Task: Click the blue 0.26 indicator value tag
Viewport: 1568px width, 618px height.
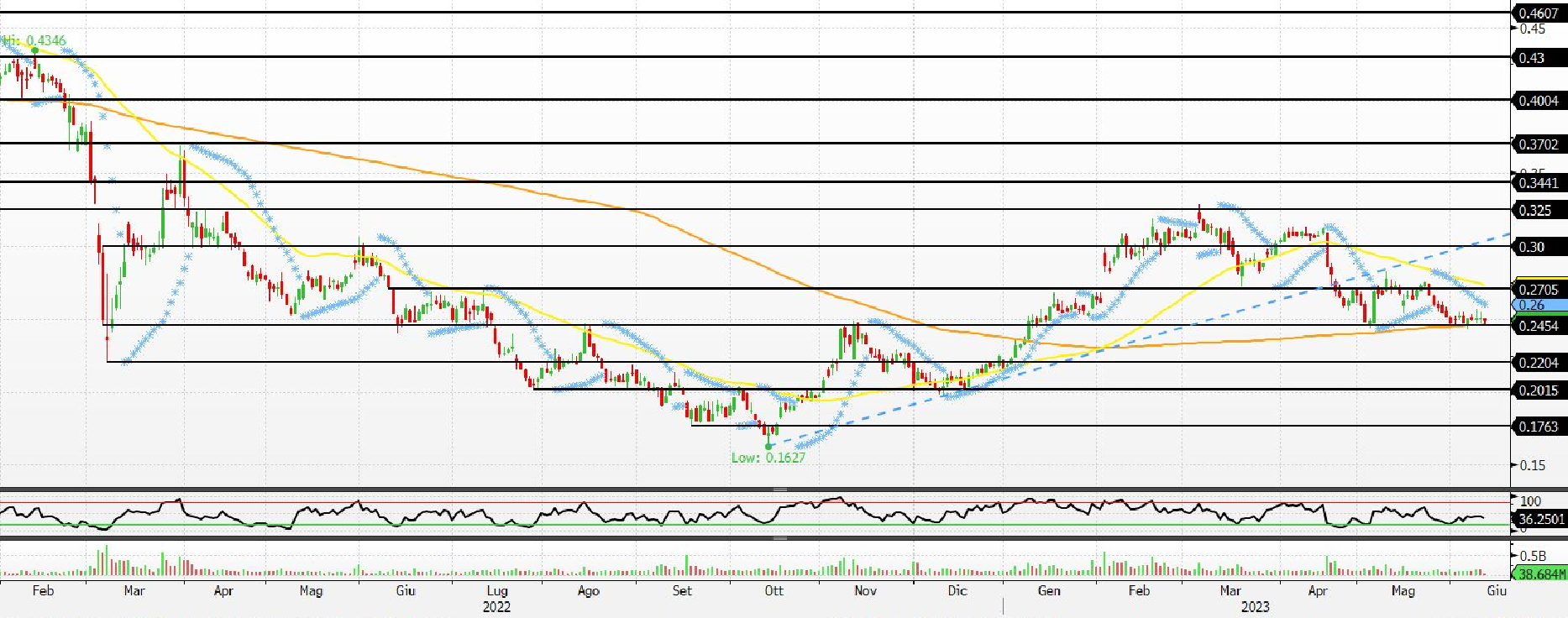Action: (x=1539, y=305)
